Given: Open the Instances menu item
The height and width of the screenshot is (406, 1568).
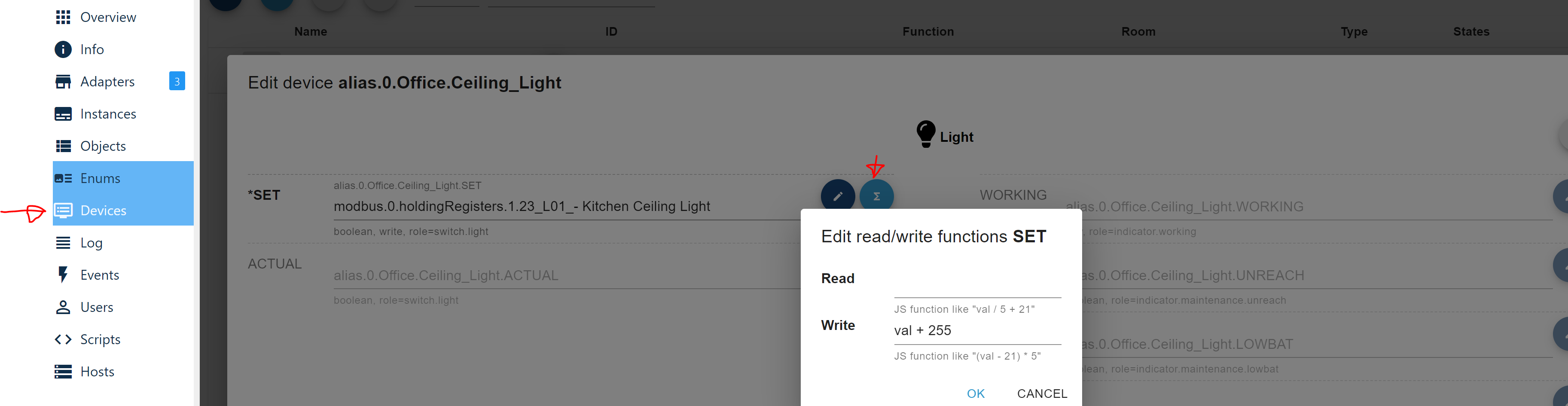Looking at the screenshot, I should [108, 114].
